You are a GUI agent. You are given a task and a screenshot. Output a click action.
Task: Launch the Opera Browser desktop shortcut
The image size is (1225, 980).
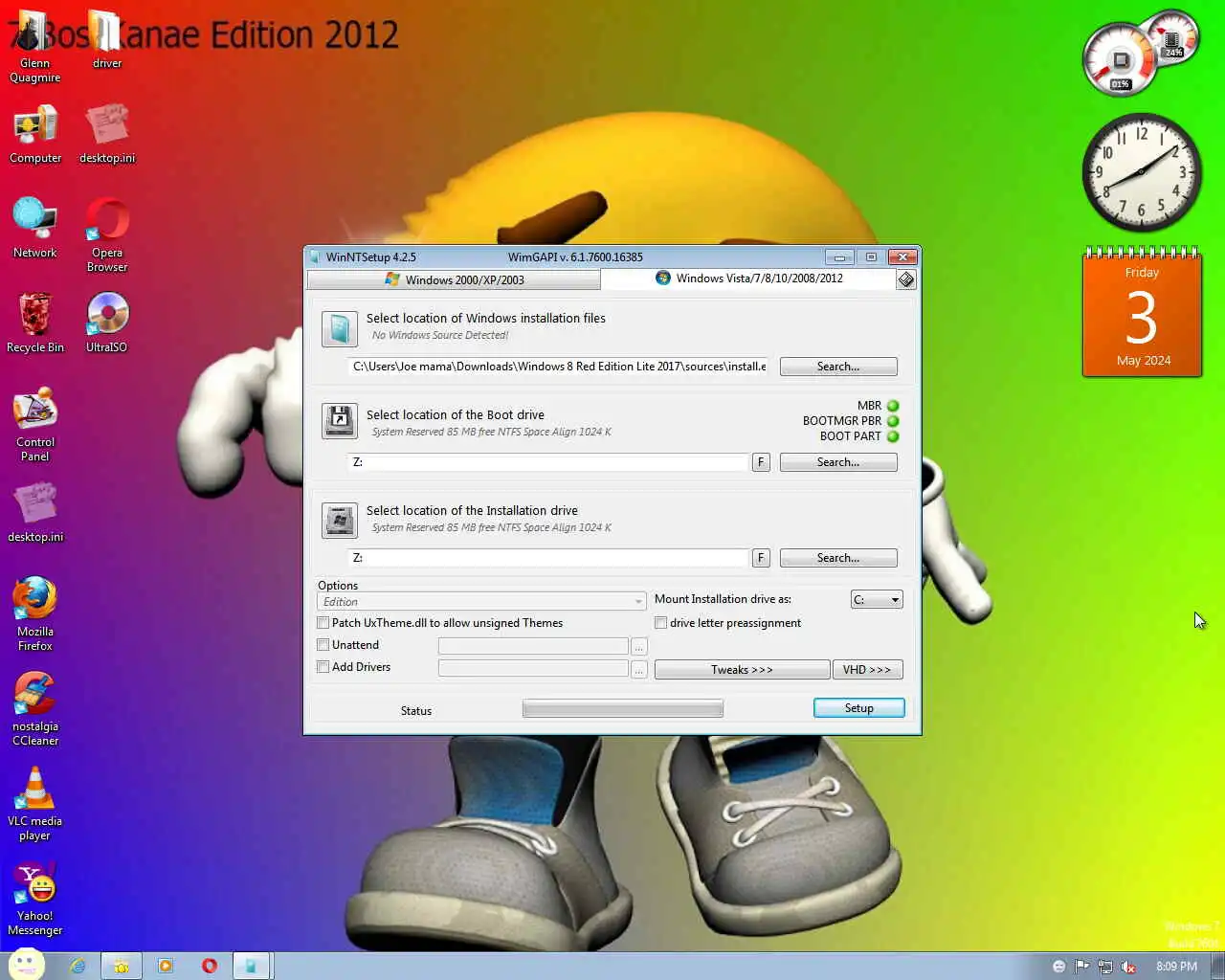coord(107,235)
